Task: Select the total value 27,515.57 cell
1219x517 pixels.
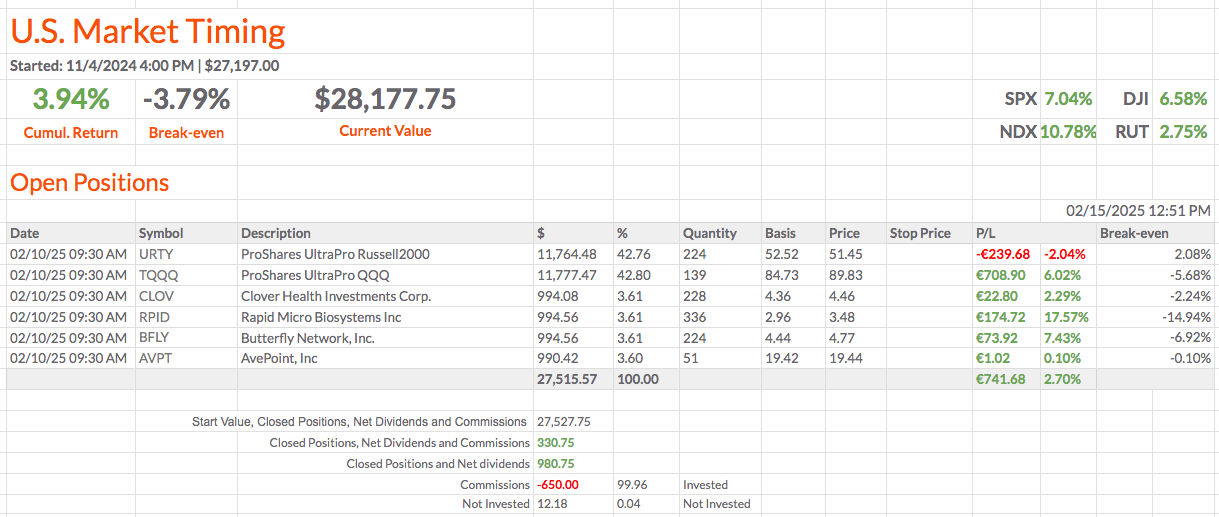Action: point(567,379)
